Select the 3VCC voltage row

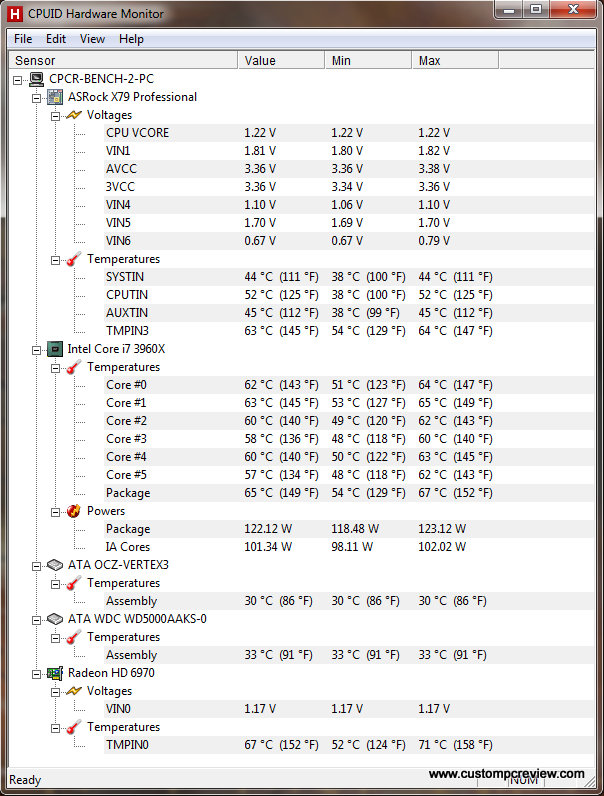[349, 187]
